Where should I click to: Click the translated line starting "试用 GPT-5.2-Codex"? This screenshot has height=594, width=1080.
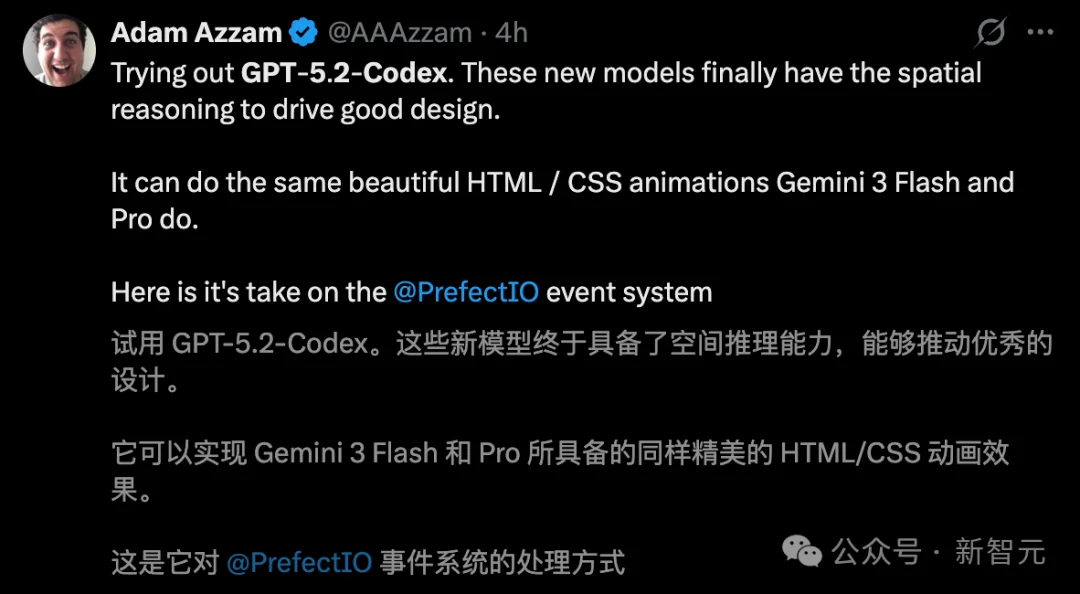[x=580, y=344]
